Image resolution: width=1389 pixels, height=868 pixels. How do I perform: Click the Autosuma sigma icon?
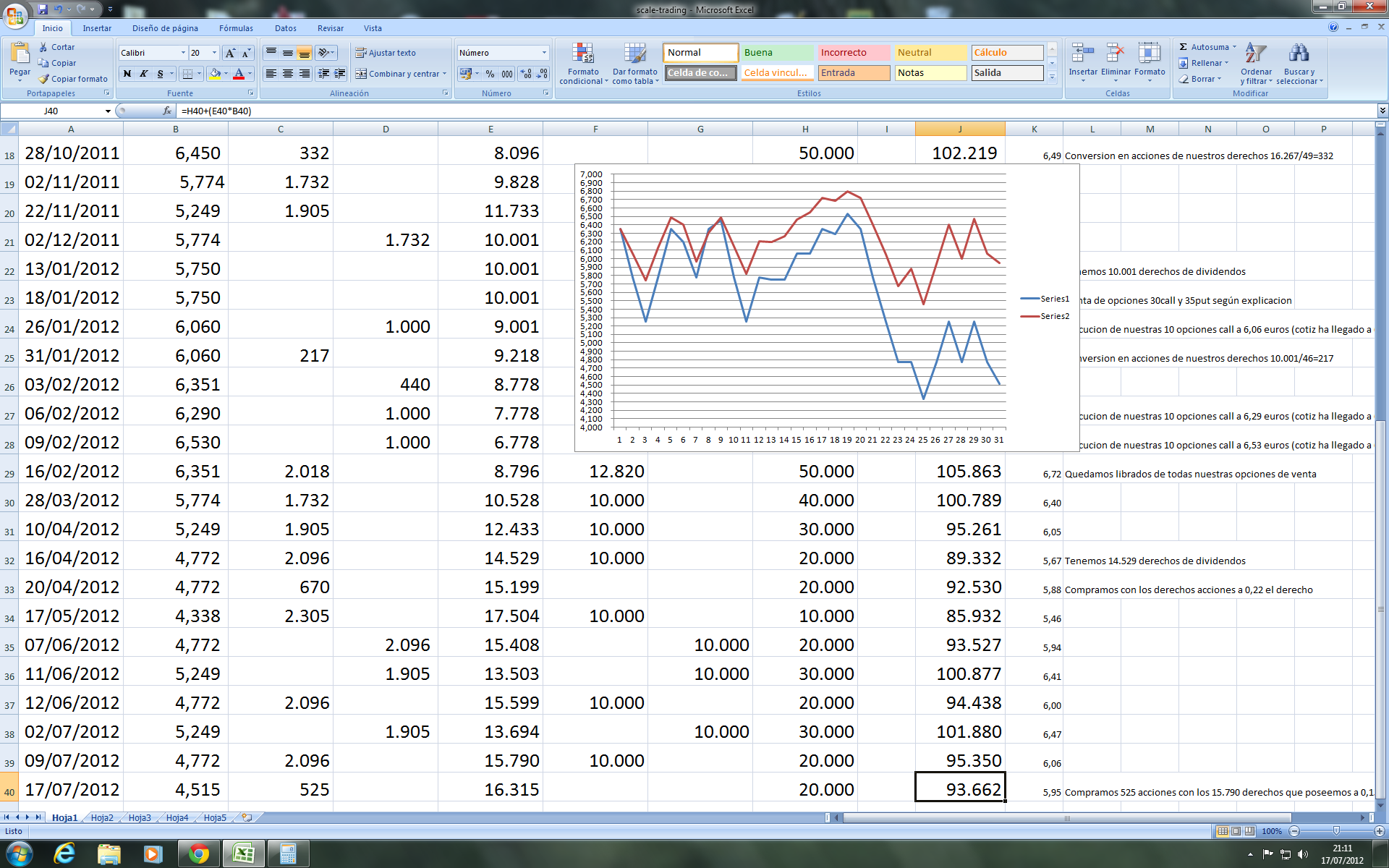[x=1184, y=47]
